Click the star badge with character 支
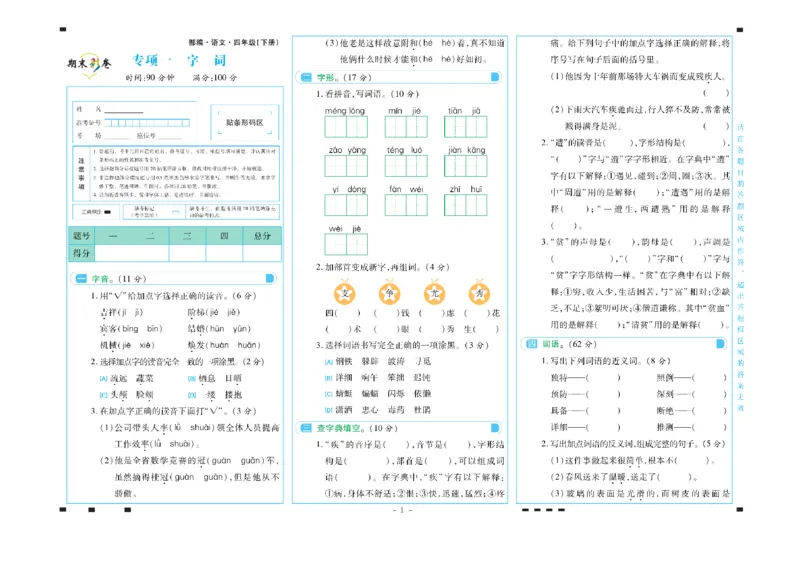The image size is (800, 566). [x=345, y=293]
